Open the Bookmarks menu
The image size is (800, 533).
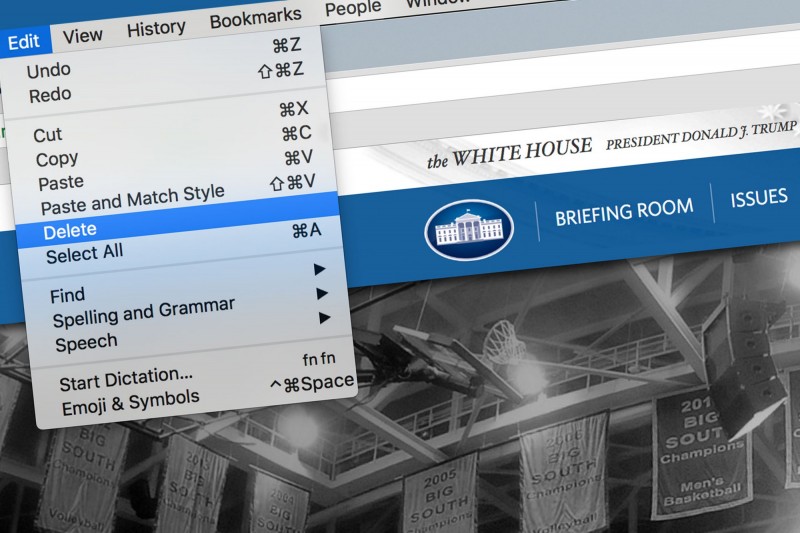point(256,18)
